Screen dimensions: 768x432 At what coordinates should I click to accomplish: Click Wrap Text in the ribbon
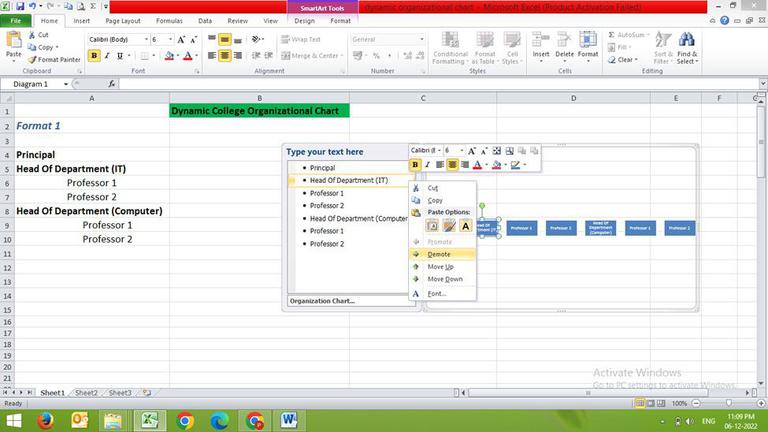tap(301, 39)
